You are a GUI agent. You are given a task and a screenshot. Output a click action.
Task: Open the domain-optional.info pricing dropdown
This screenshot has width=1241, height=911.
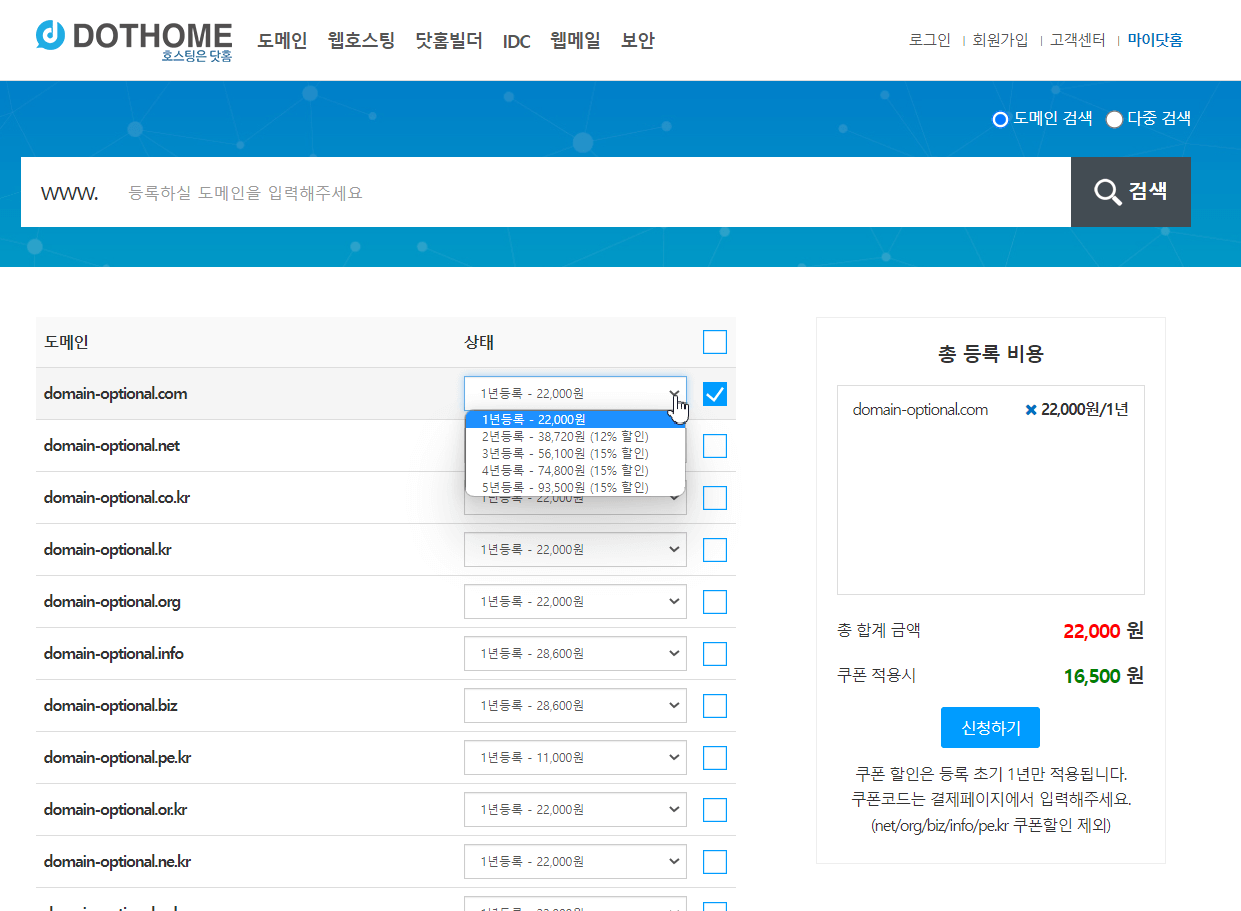pyautogui.click(x=575, y=653)
